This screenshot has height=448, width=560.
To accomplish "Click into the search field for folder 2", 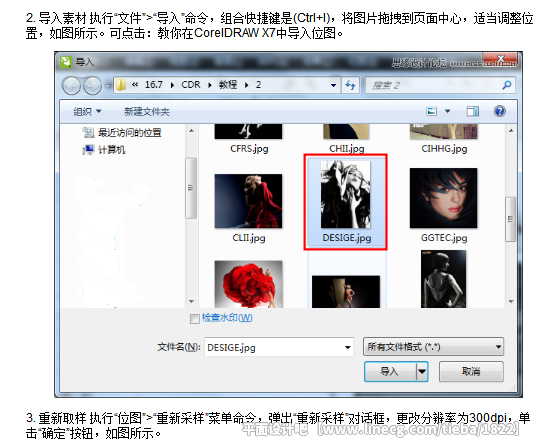I will click(x=440, y=85).
